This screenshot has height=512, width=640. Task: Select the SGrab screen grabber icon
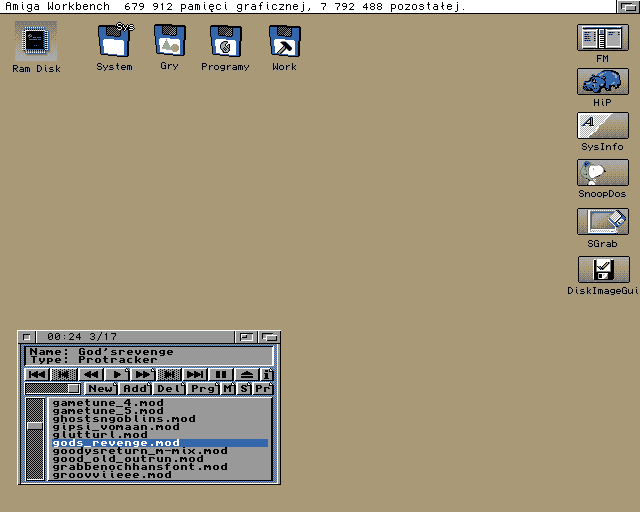coord(602,222)
